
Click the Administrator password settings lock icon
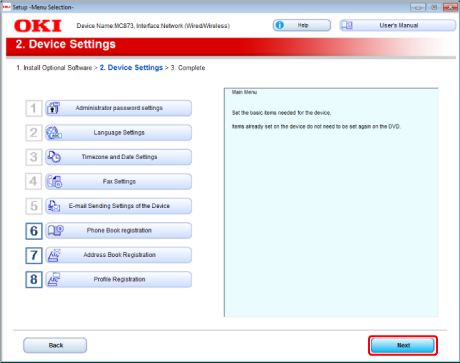[x=53, y=108]
